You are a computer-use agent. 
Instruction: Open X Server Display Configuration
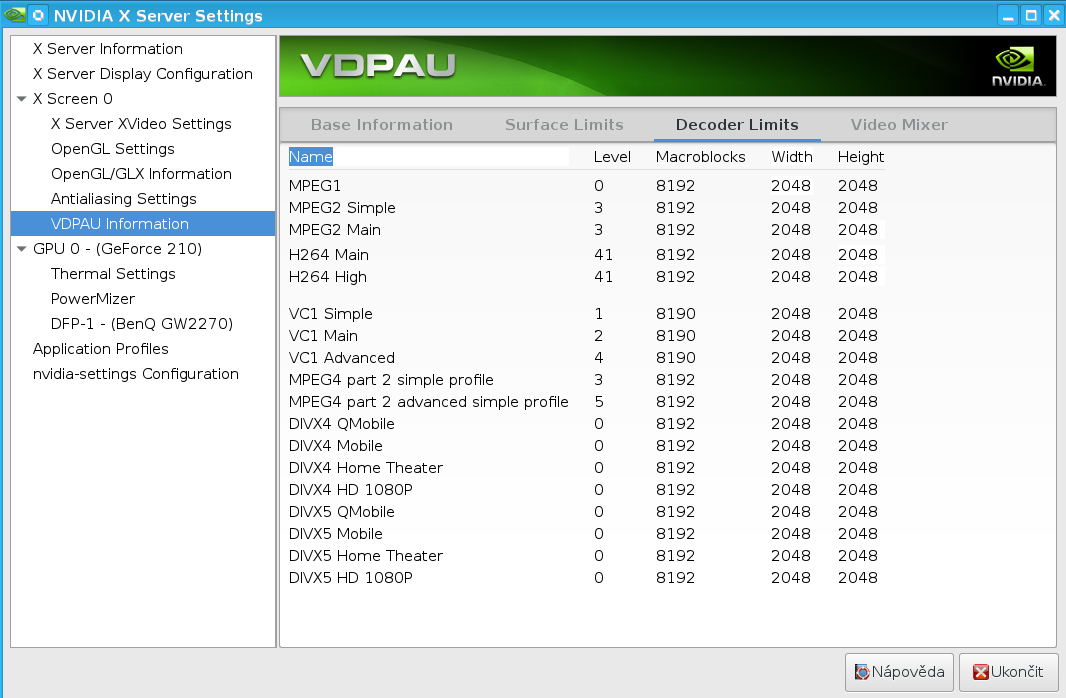pyautogui.click(x=143, y=74)
